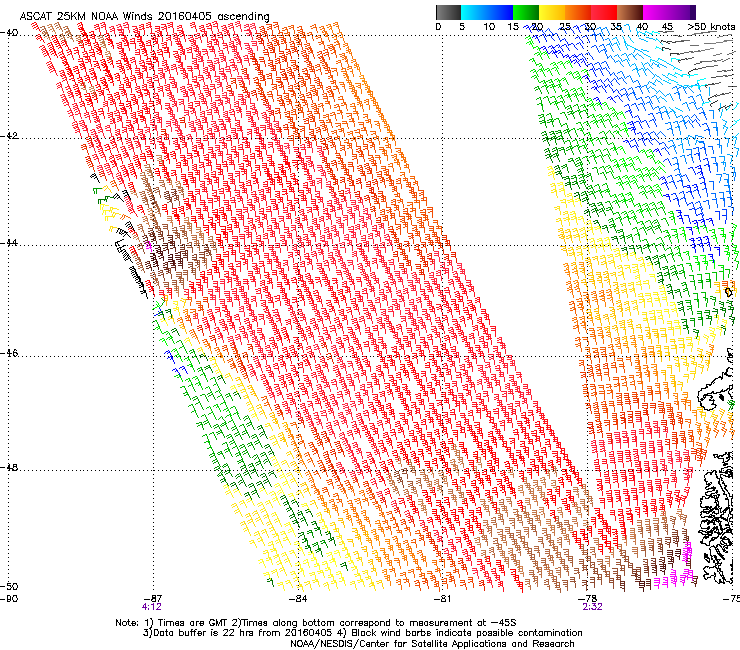The height and width of the screenshot is (650, 740).
Task: Click the -81 longitude axis label
Action: (x=442, y=599)
